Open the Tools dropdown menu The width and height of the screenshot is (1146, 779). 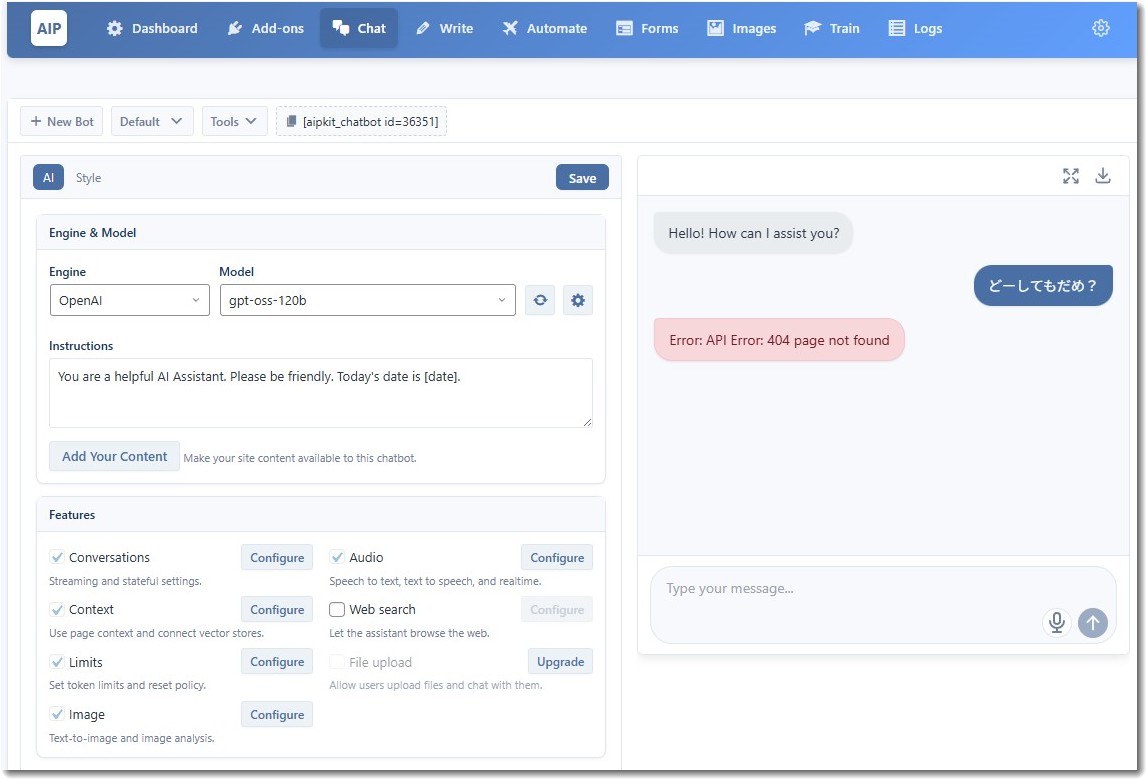pos(234,122)
